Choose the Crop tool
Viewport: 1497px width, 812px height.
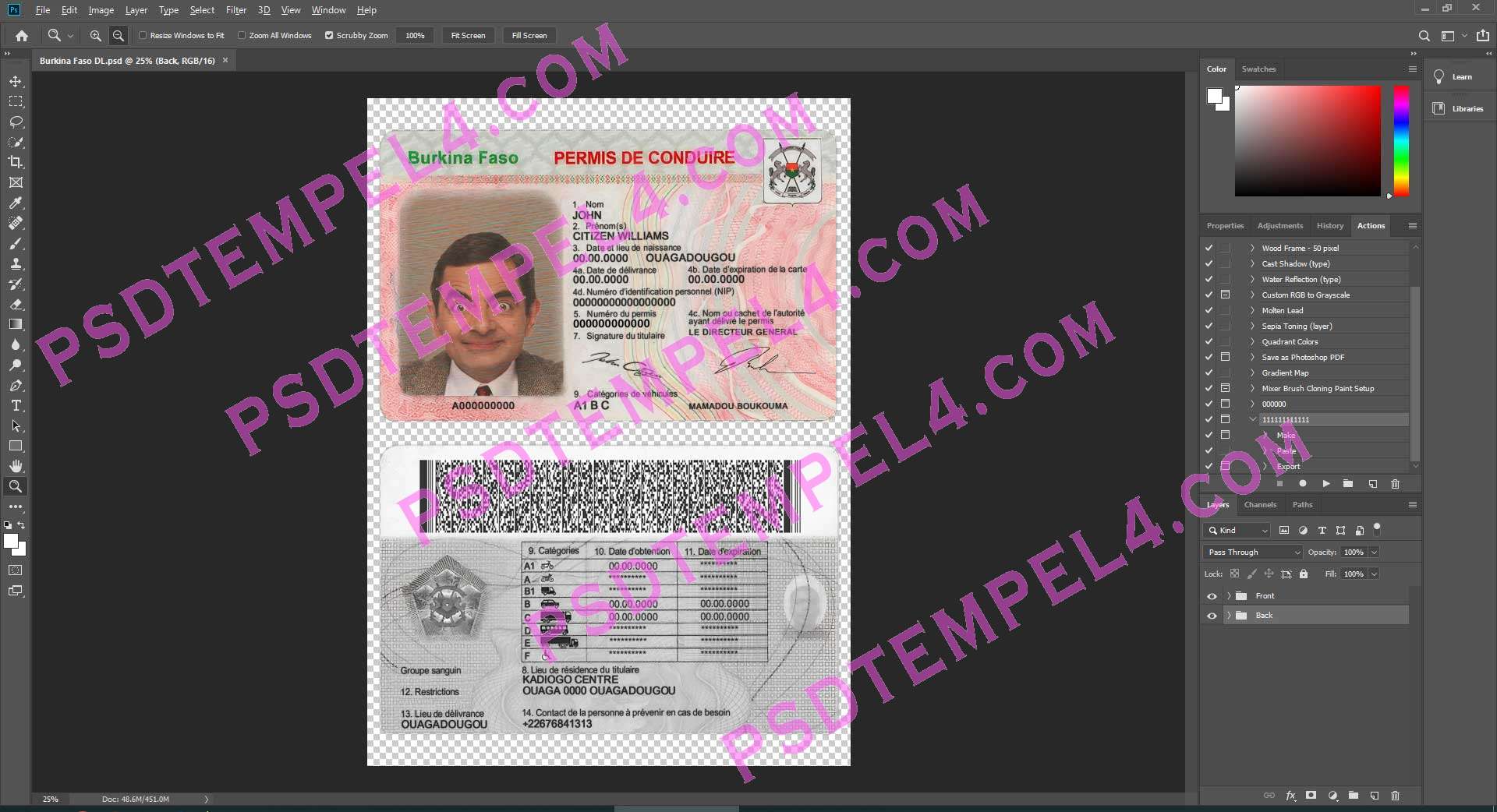tap(16, 162)
